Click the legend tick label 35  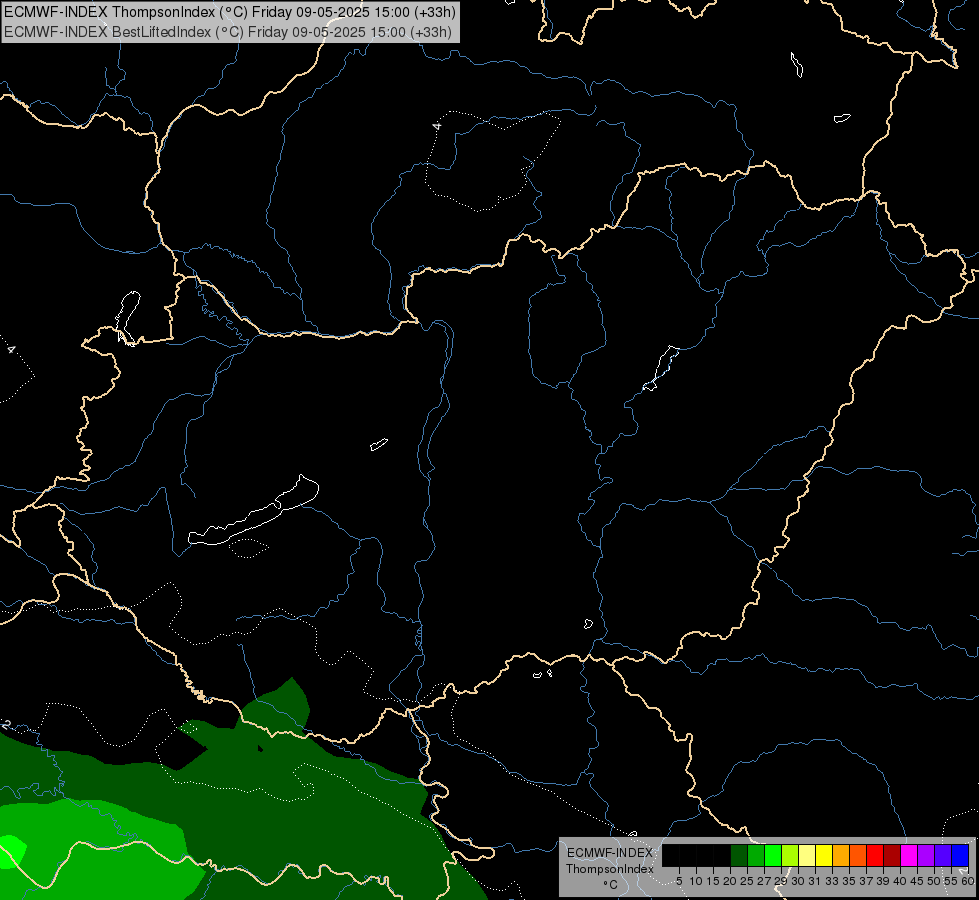tap(850, 881)
